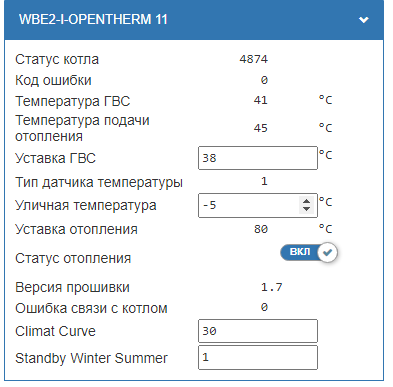Click the Ошибка связи с котлом label
393x387 pixels.
click(91, 308)
